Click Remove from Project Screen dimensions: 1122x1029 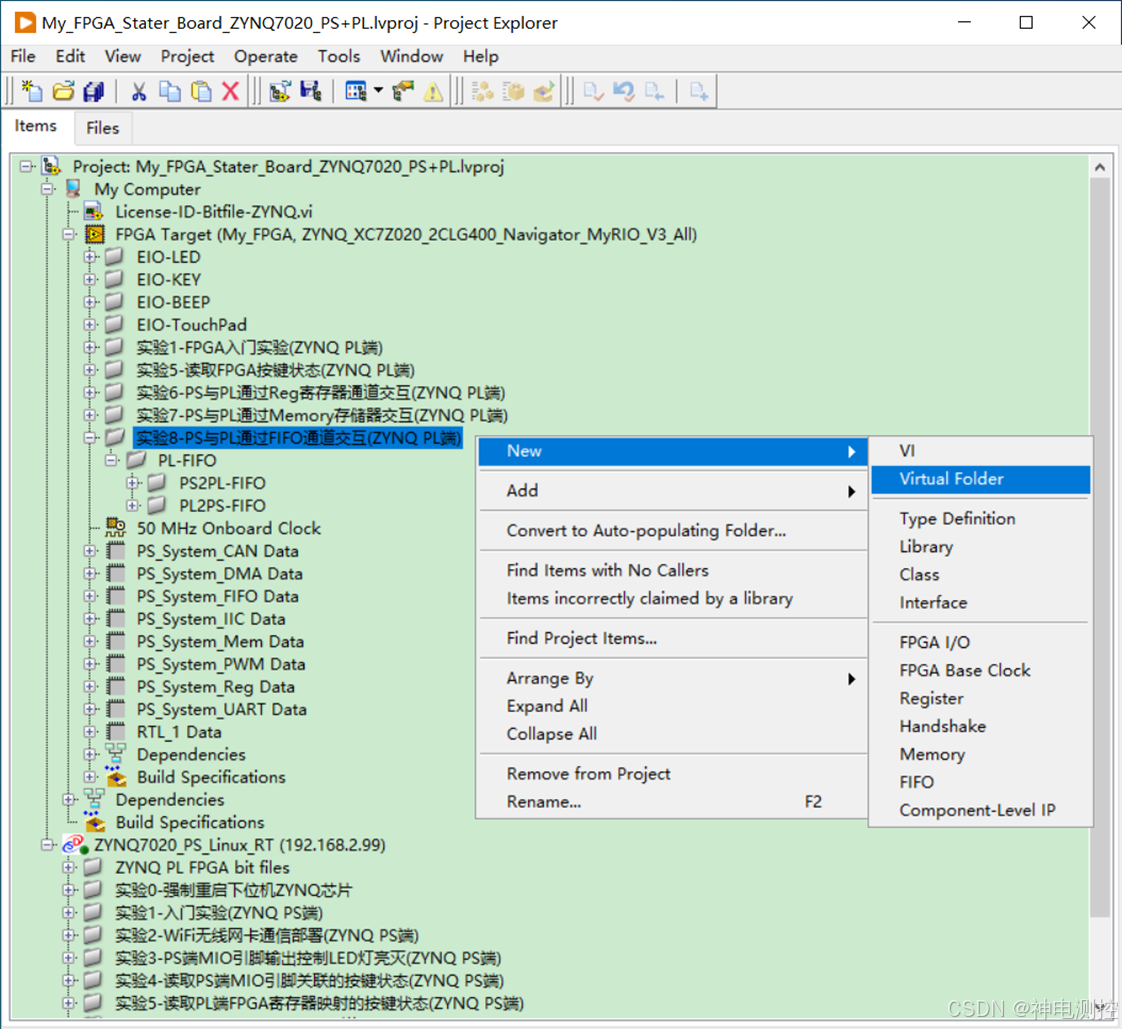coord(673,774)
